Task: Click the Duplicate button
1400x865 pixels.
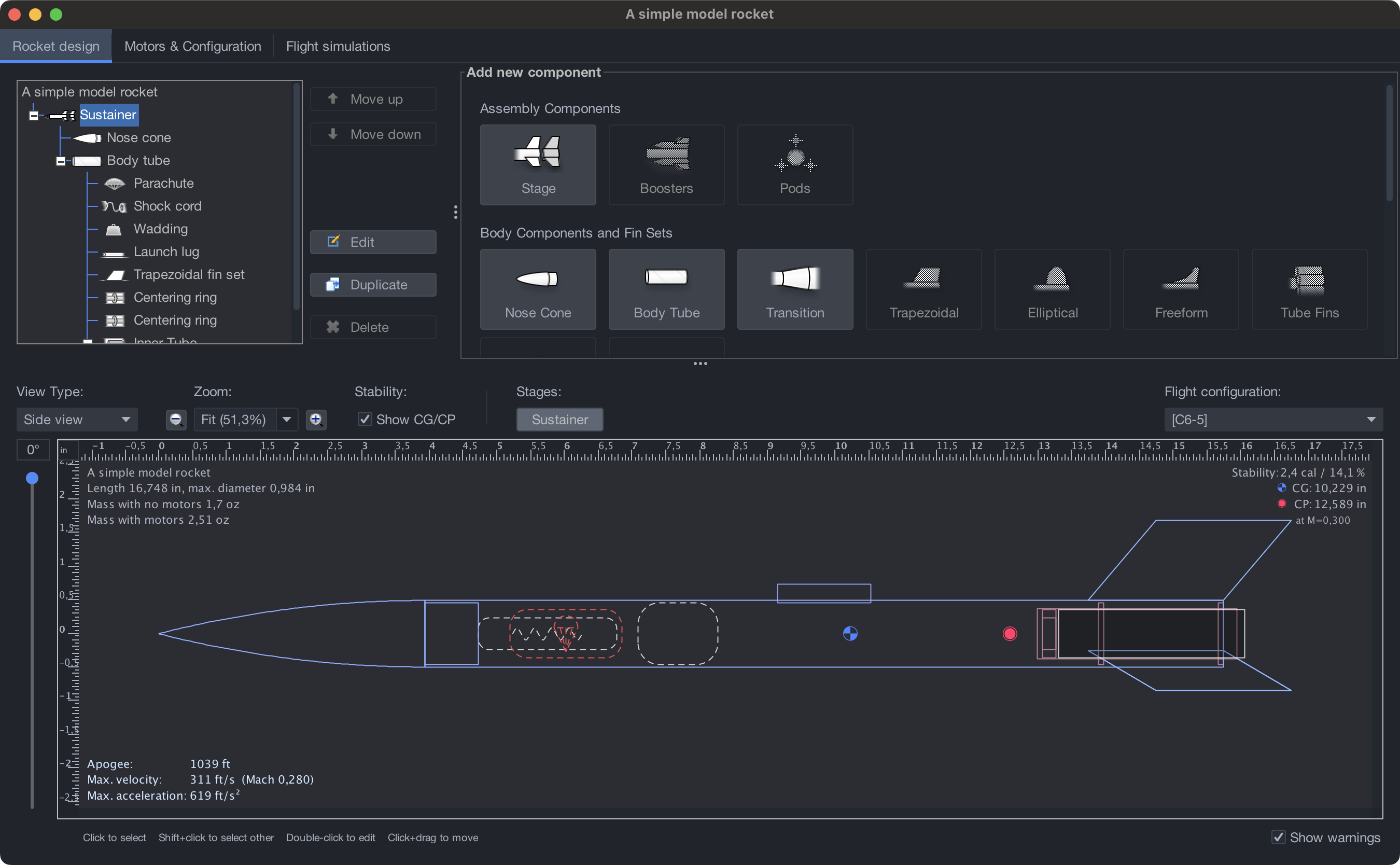Action: click(373, 284)
